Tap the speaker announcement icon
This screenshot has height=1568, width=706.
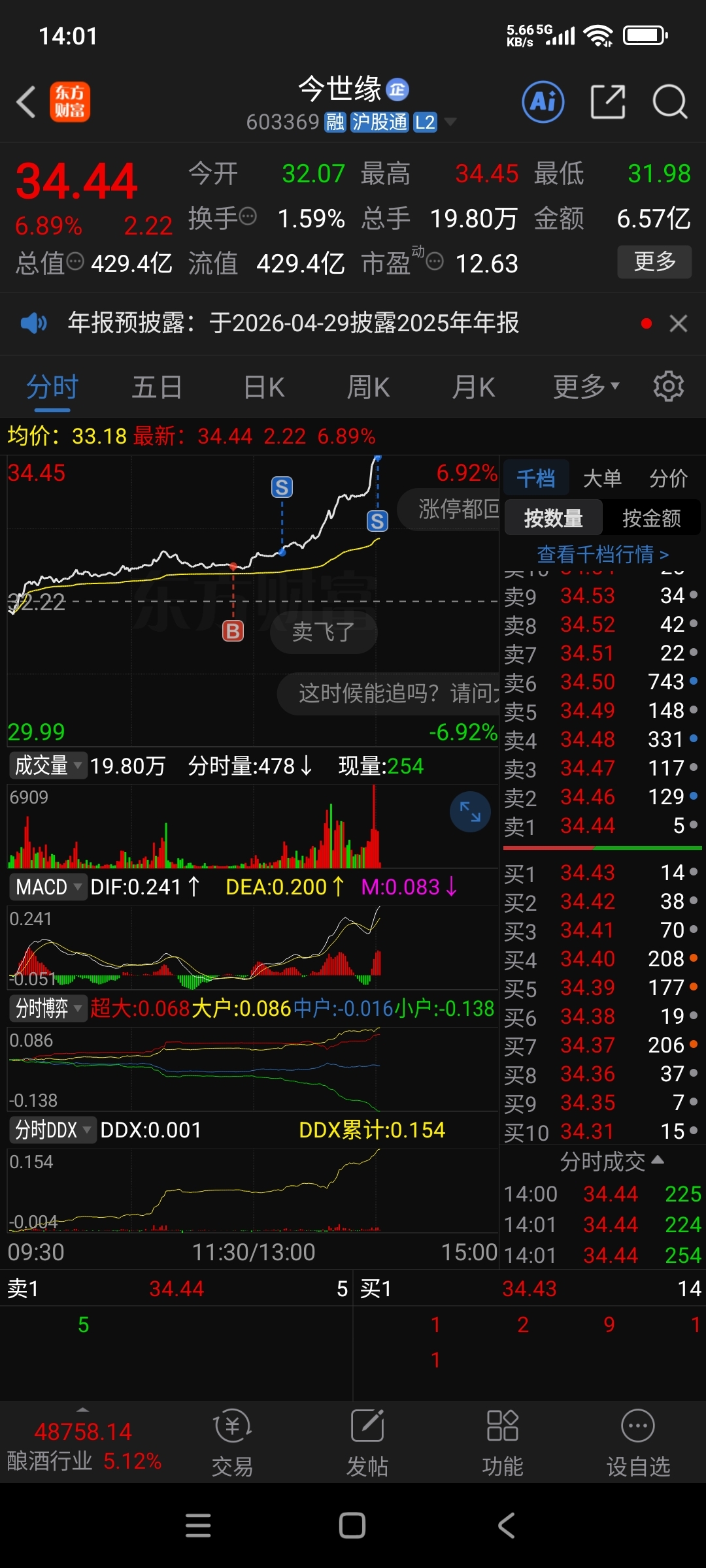pyautogui.click(x=33, y=323)
